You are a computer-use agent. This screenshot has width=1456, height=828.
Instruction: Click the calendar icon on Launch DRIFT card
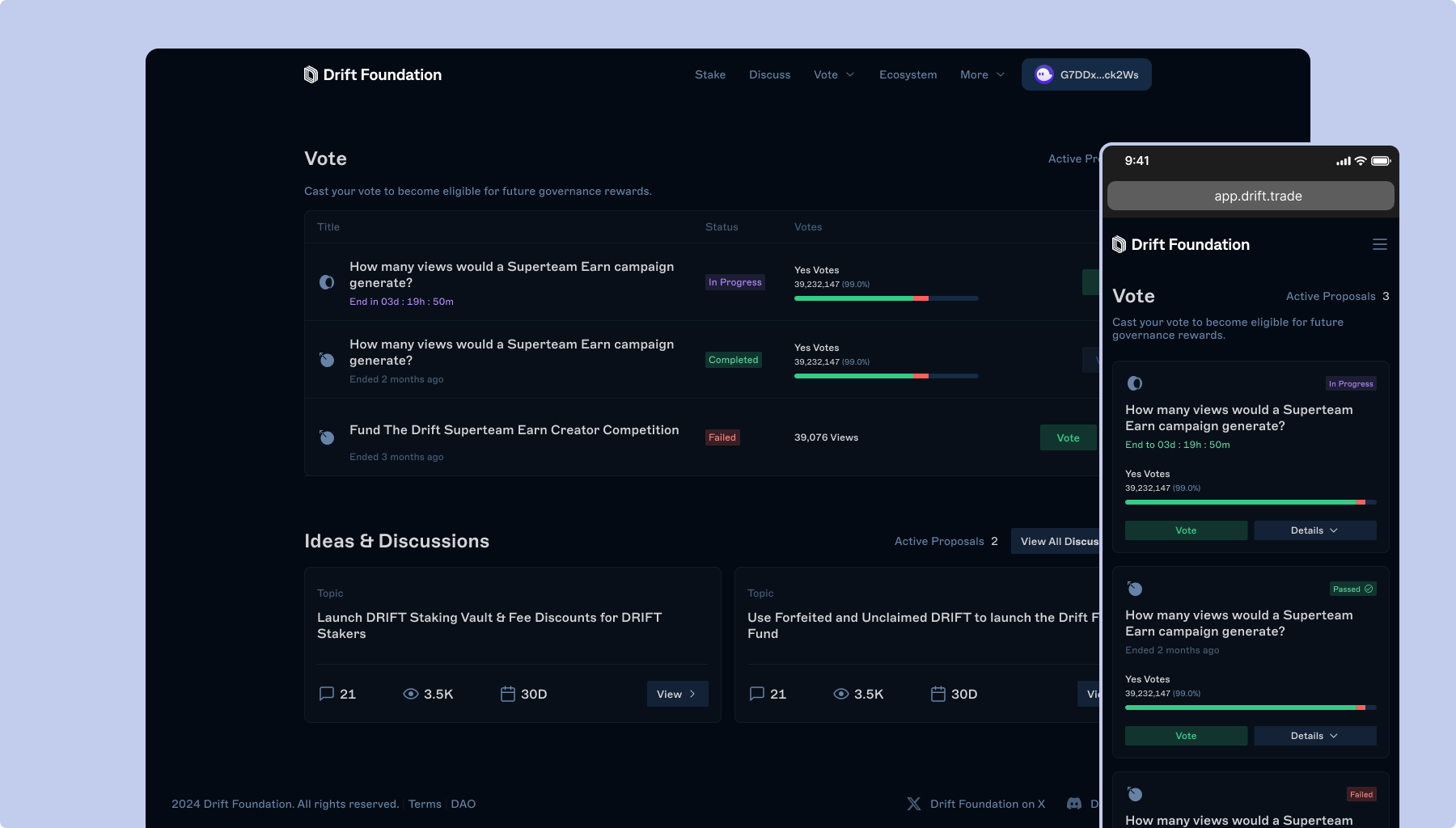point(508,694)
